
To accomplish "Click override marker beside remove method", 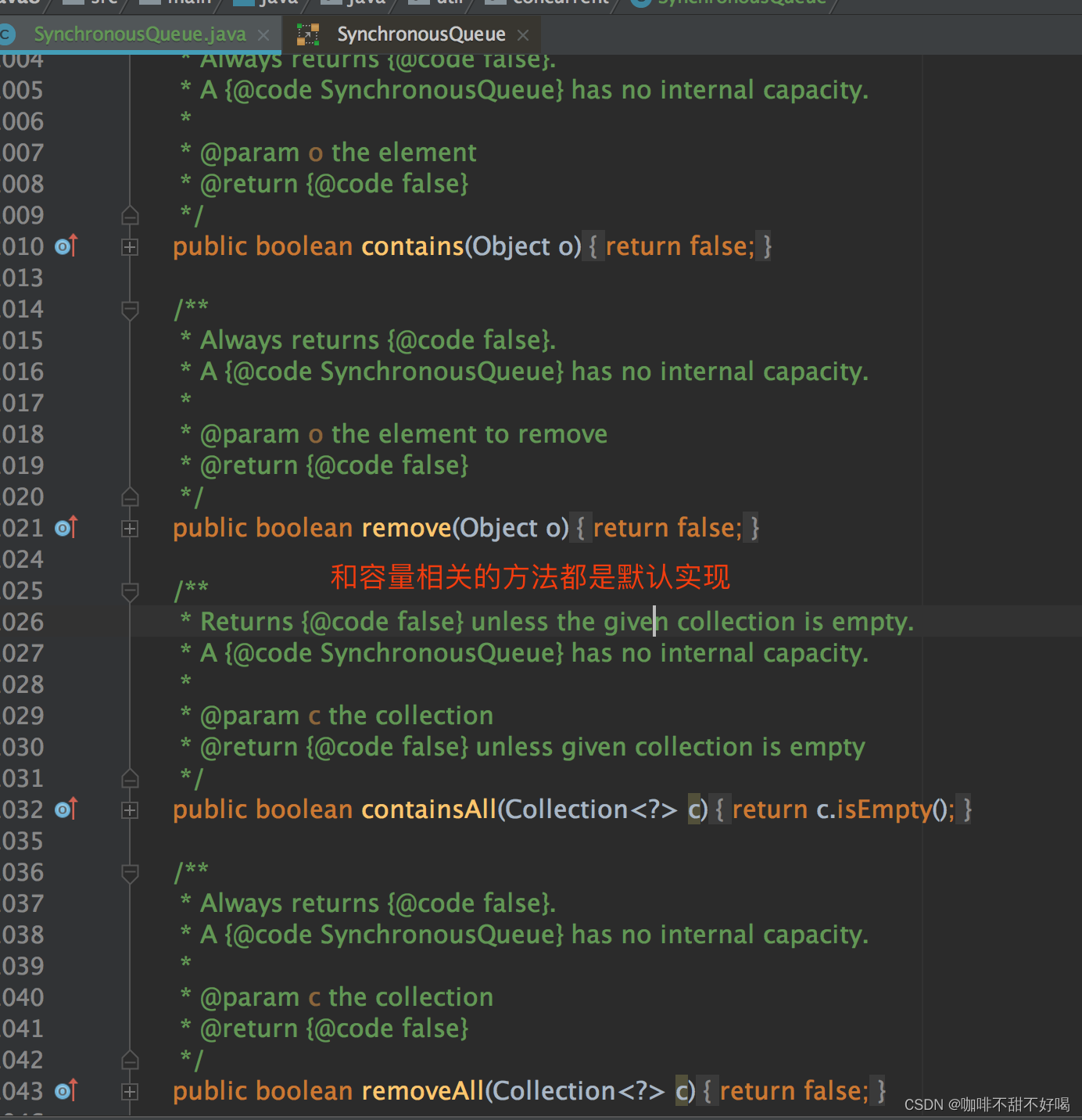I will (x=66, y=528).
